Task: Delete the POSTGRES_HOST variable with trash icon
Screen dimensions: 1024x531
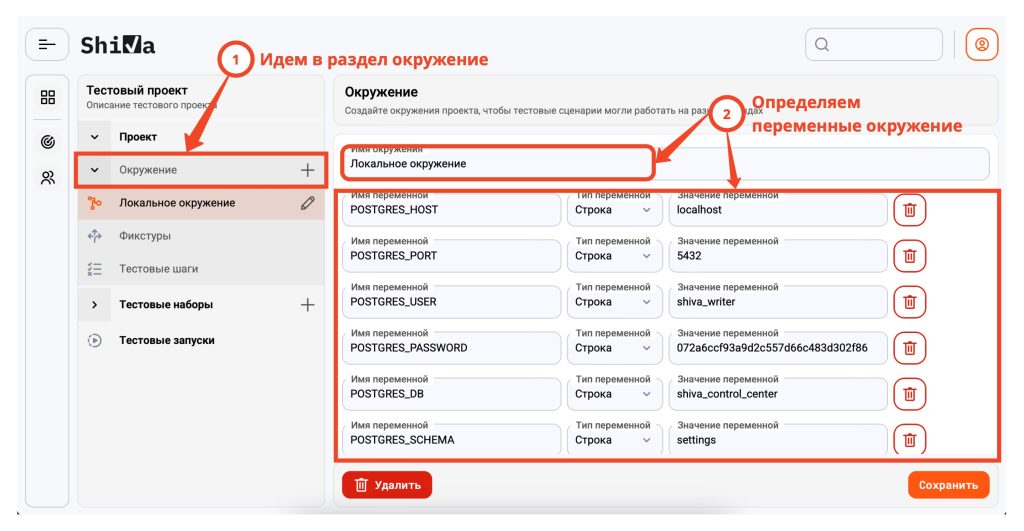Action: pos(909,210)
